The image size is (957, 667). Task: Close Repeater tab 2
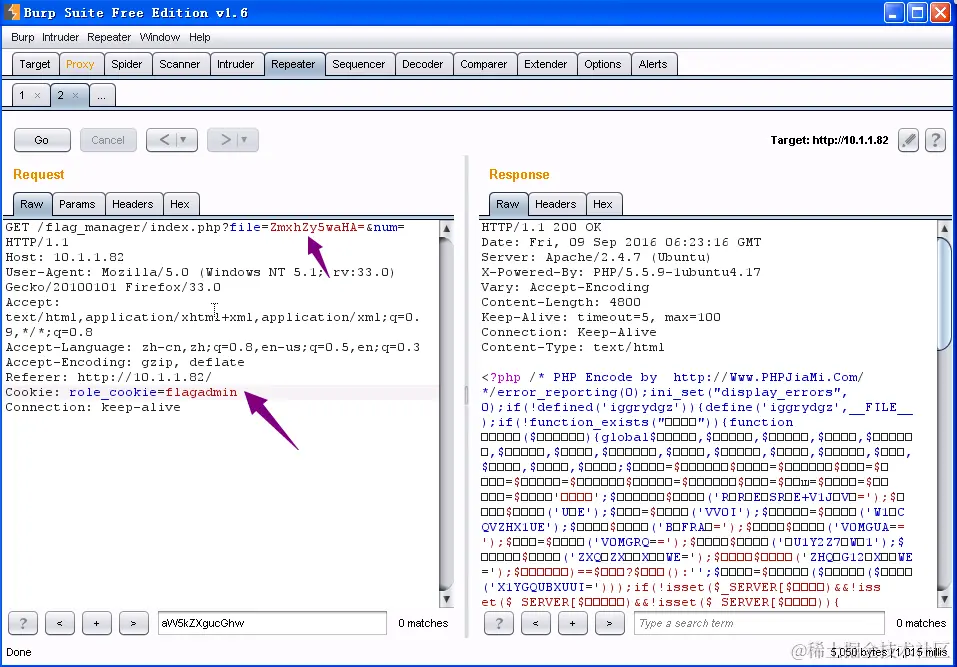click(x=75, y=95)
